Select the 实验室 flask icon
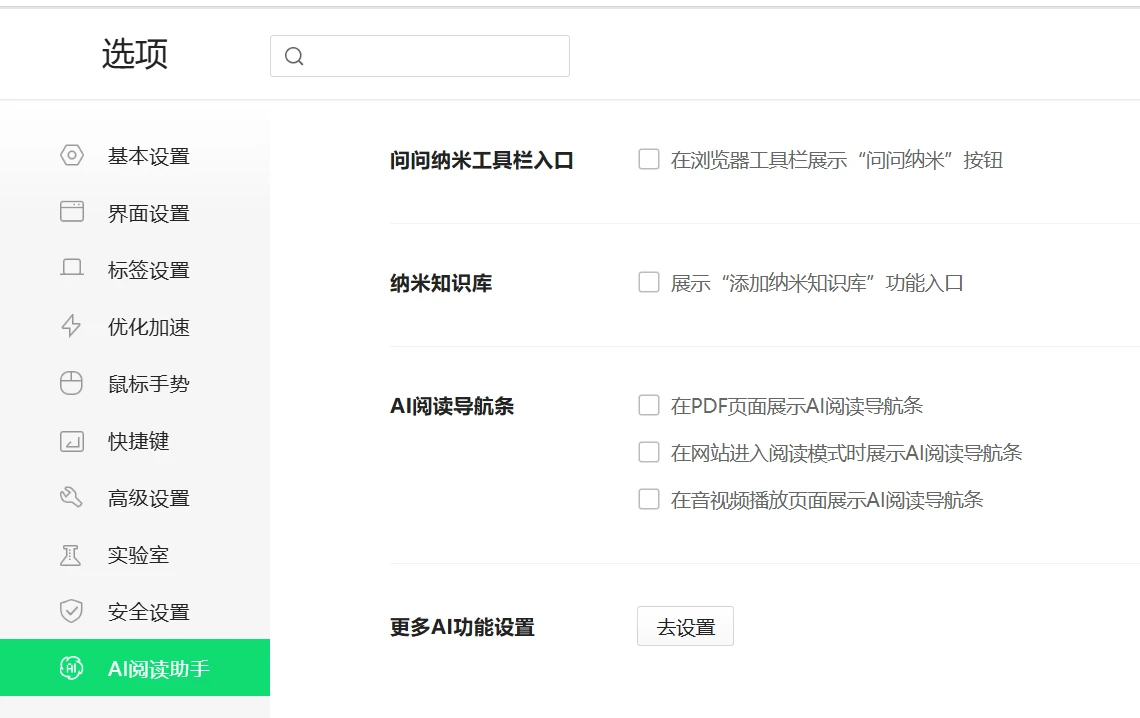 pos(70,555)
